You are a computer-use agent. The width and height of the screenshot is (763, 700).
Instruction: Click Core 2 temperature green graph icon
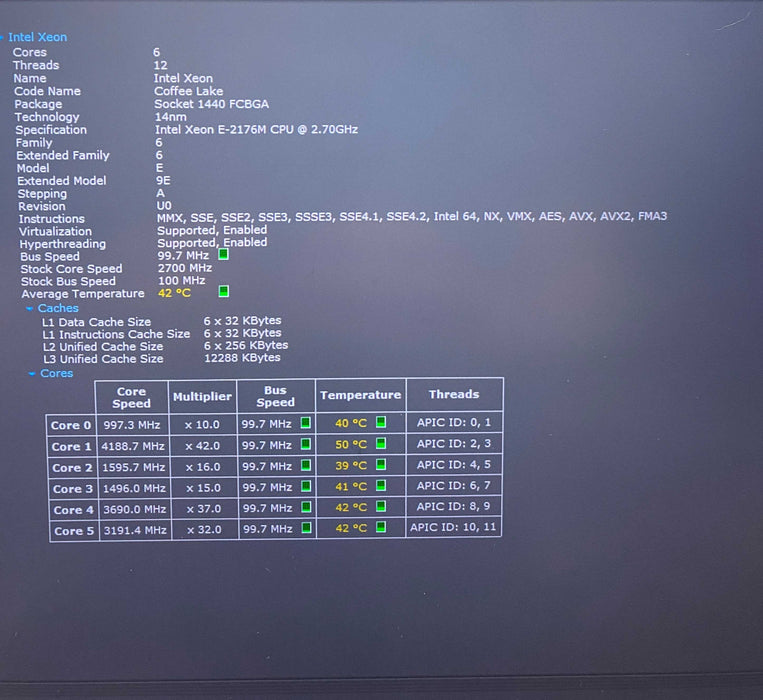[381, 465]
